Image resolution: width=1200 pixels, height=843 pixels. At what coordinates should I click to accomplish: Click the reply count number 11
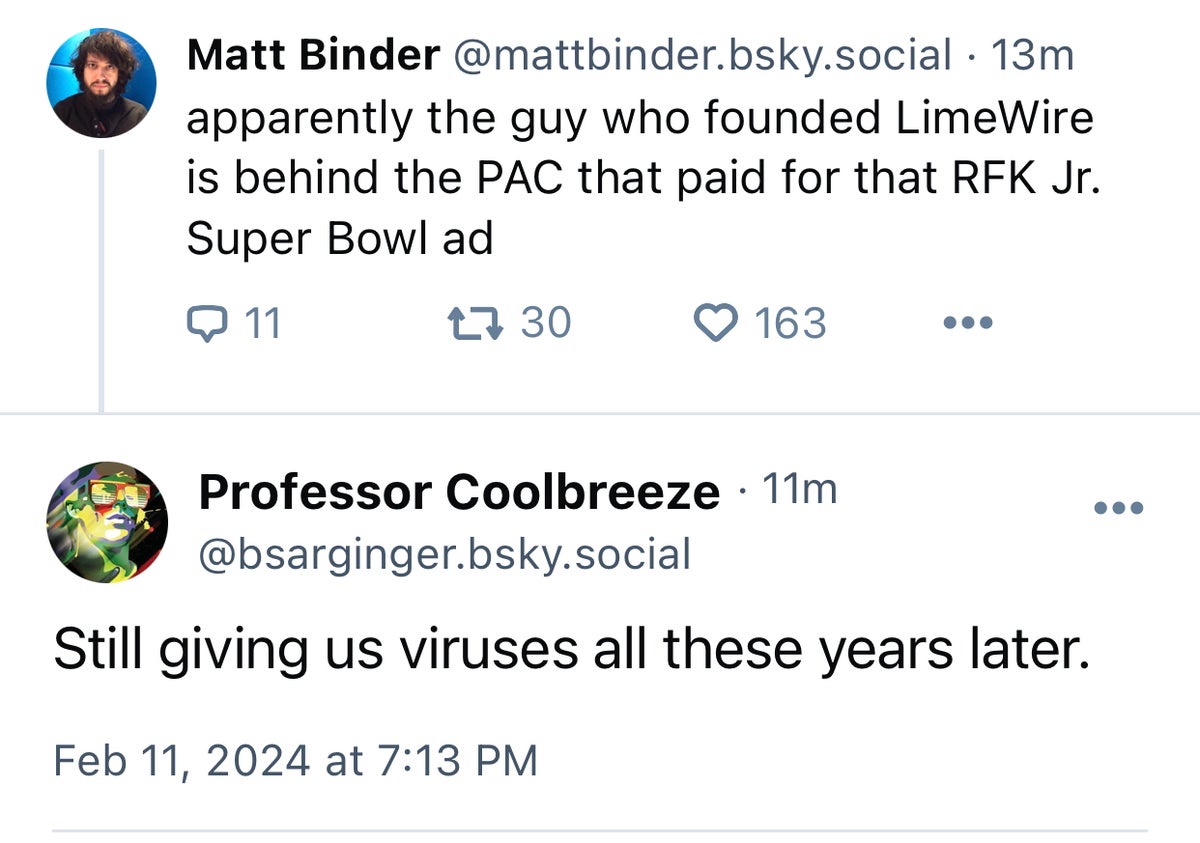click(262, 324)
